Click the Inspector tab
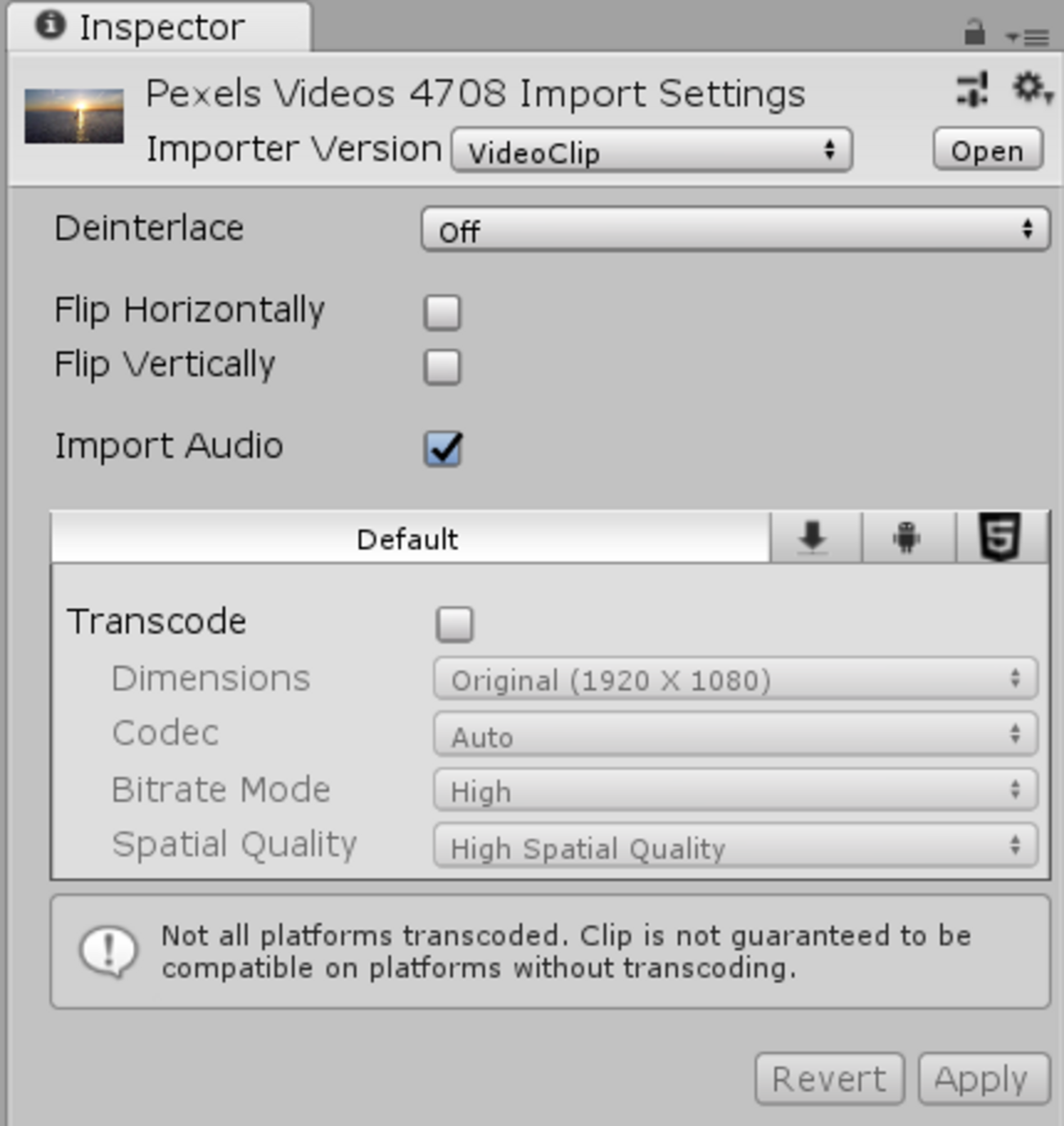Screen dimensions: 1064x1126 pos(160,28)
